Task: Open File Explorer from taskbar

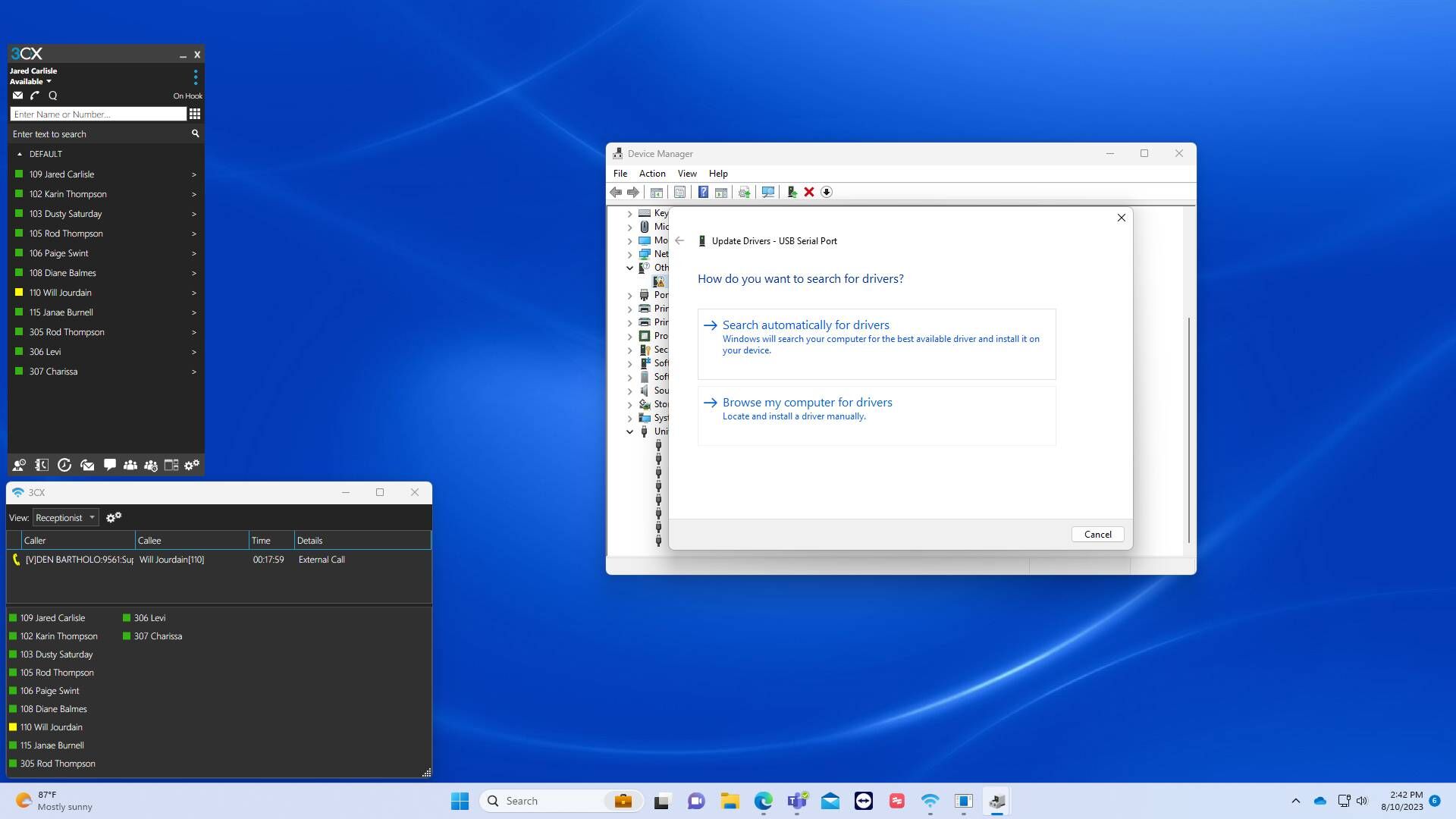Action: 730,801
